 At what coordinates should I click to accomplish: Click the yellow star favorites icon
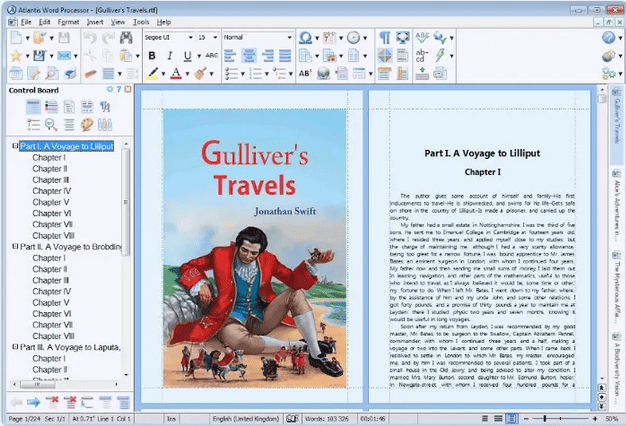[x=16, y=55]
